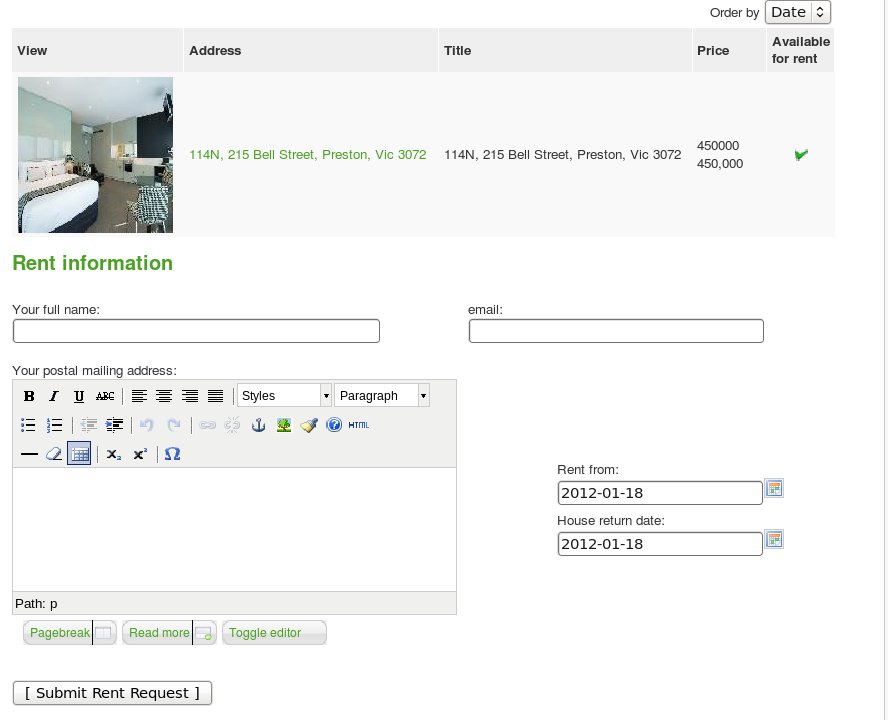Click the green available-for-rent checkmark
The height and width of the screenshot is (720, 888).
801,155
